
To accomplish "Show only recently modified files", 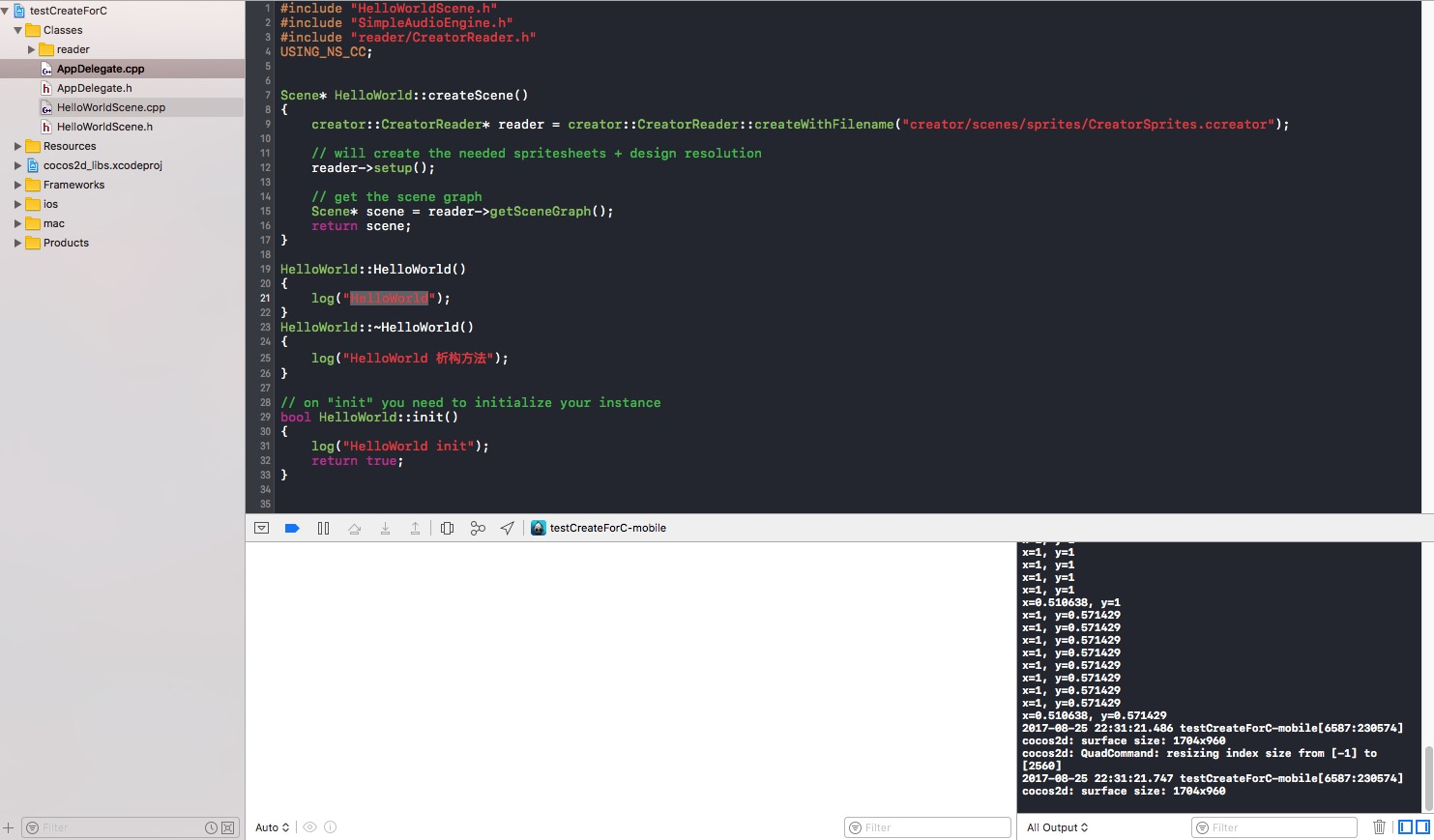I will (211, 827).
